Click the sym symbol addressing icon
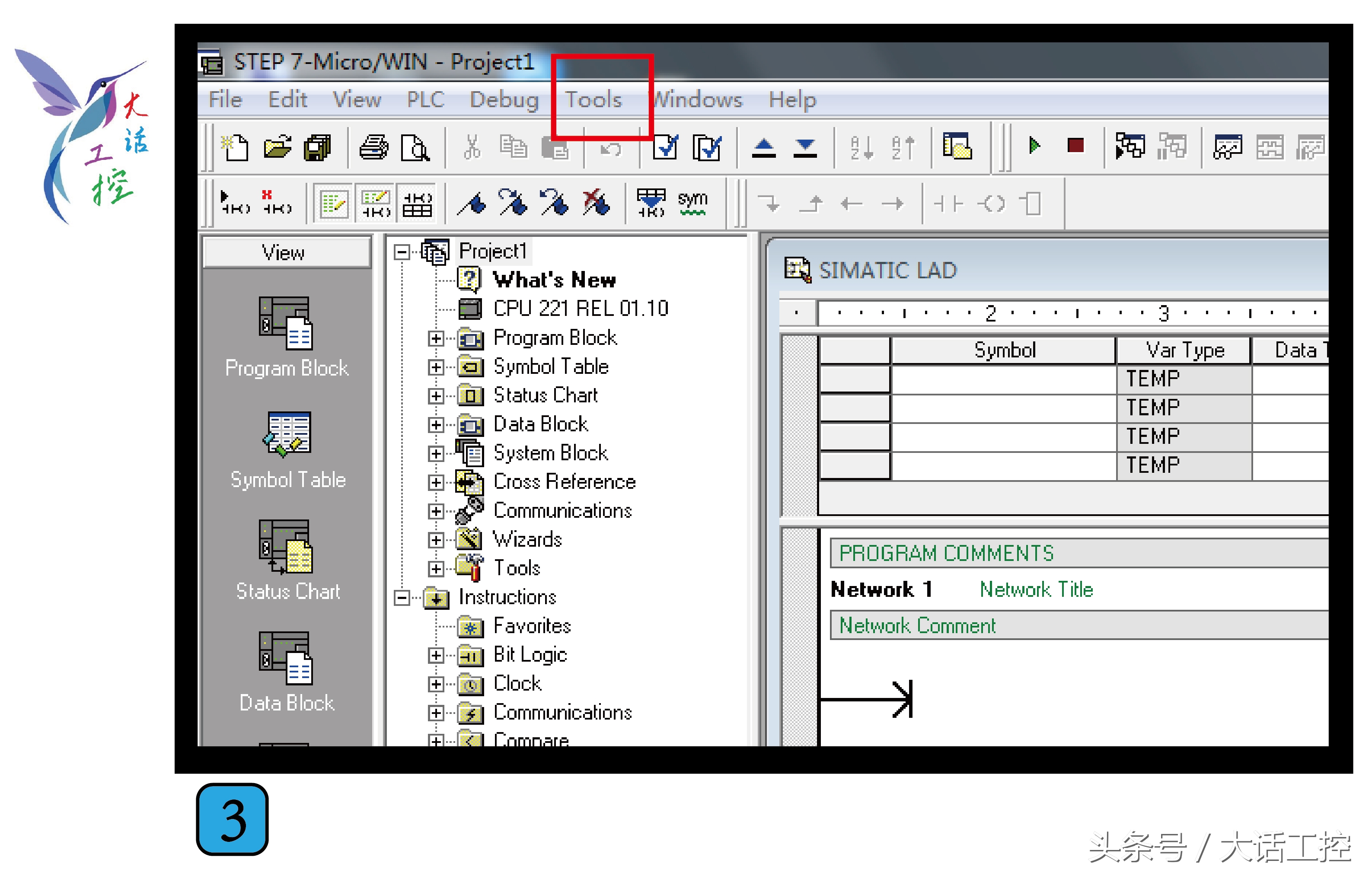 [x=692, y=203]
